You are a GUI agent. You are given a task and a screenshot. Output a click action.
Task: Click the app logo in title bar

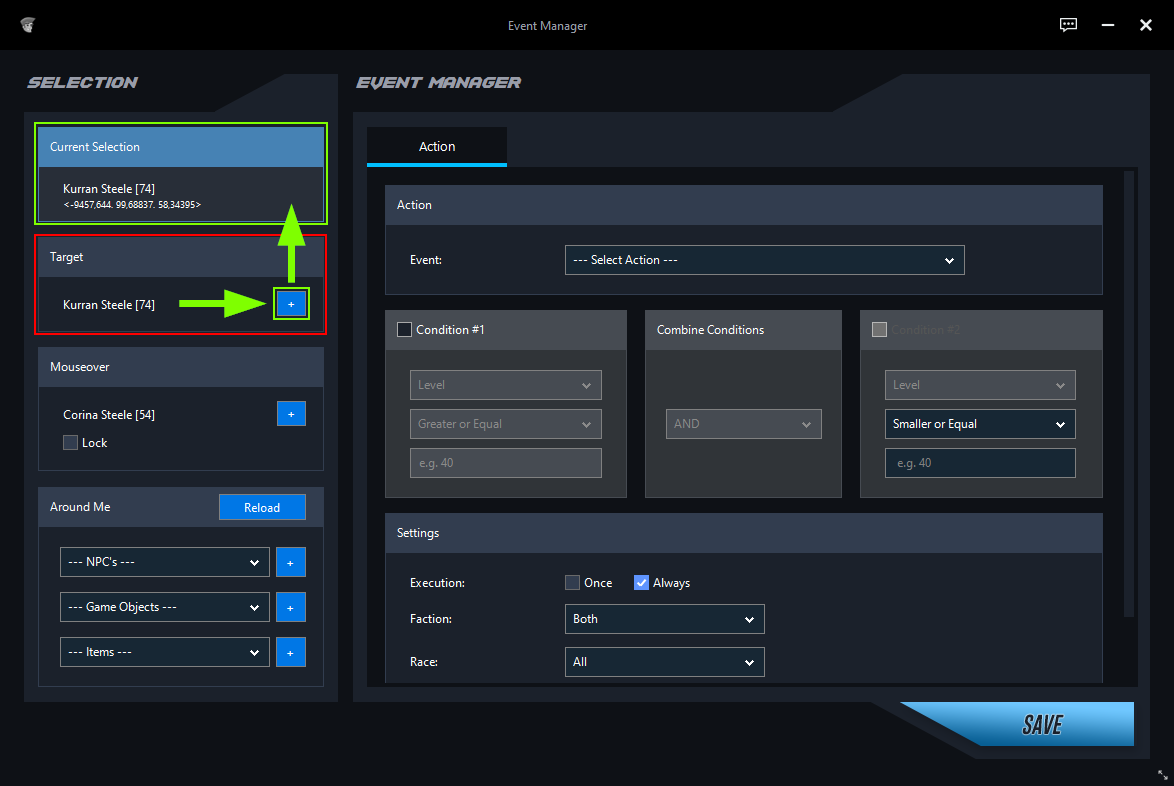coord(27,25)
